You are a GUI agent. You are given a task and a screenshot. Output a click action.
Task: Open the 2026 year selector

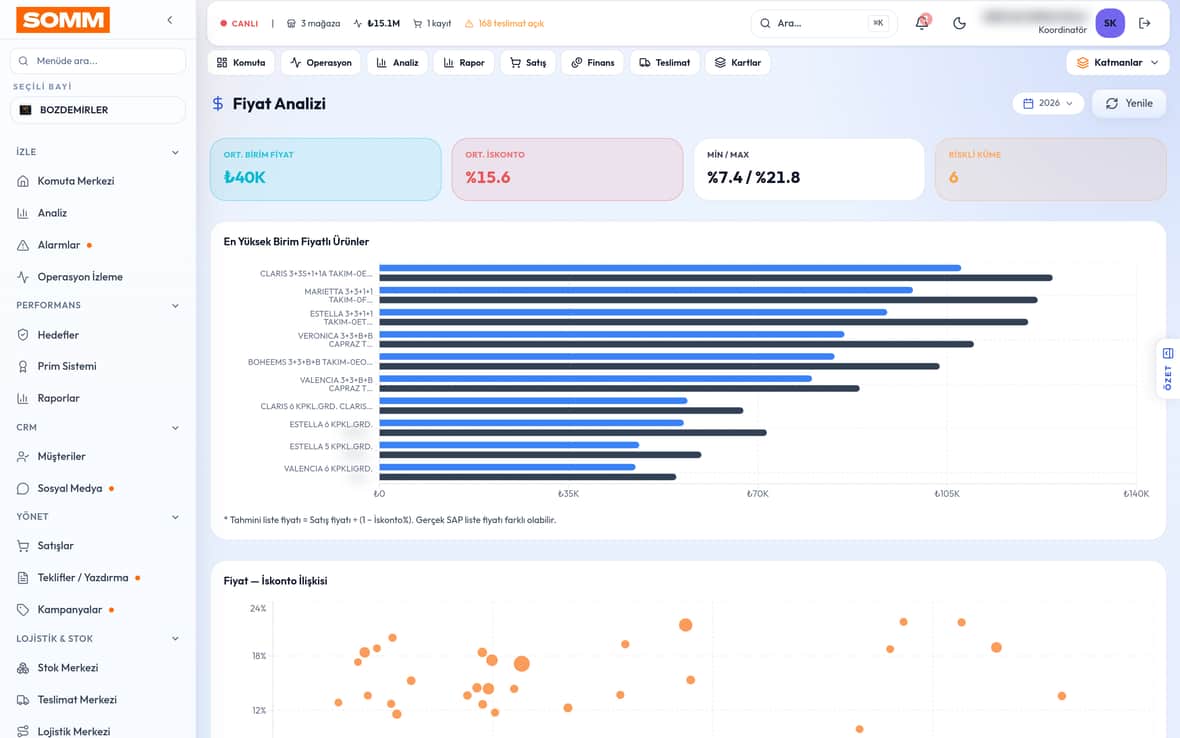pyautogui.click(x=1048, y=103)
